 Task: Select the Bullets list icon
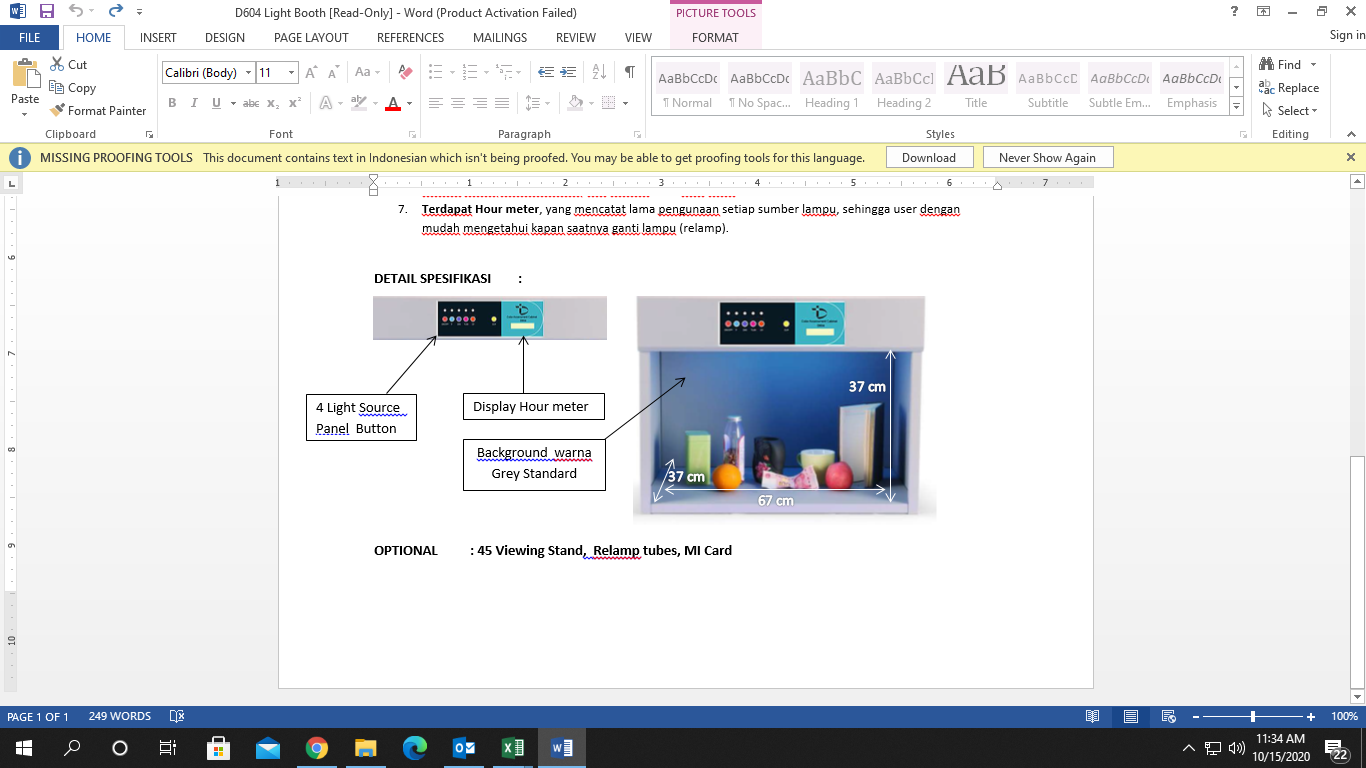pyautogui.click(x=435, y=72)
